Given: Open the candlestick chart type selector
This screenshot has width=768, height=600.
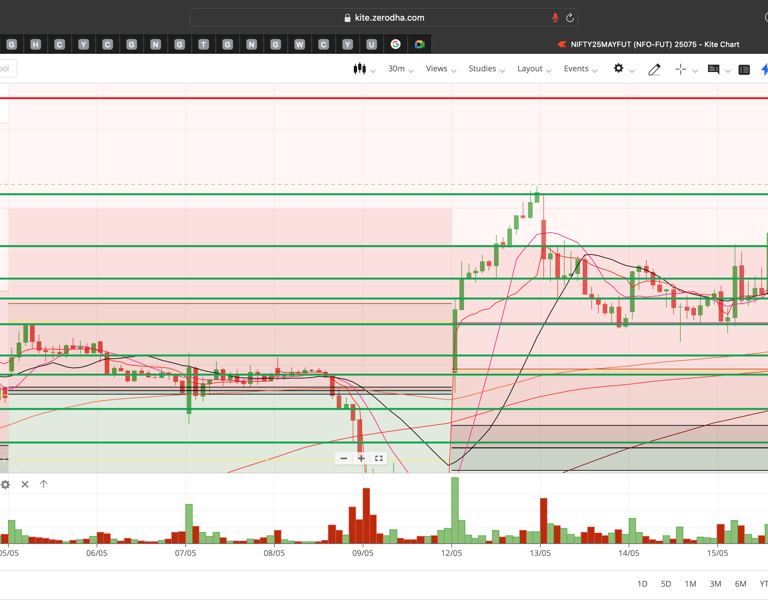Looking at the screenshot, I should tap(364, 69).
